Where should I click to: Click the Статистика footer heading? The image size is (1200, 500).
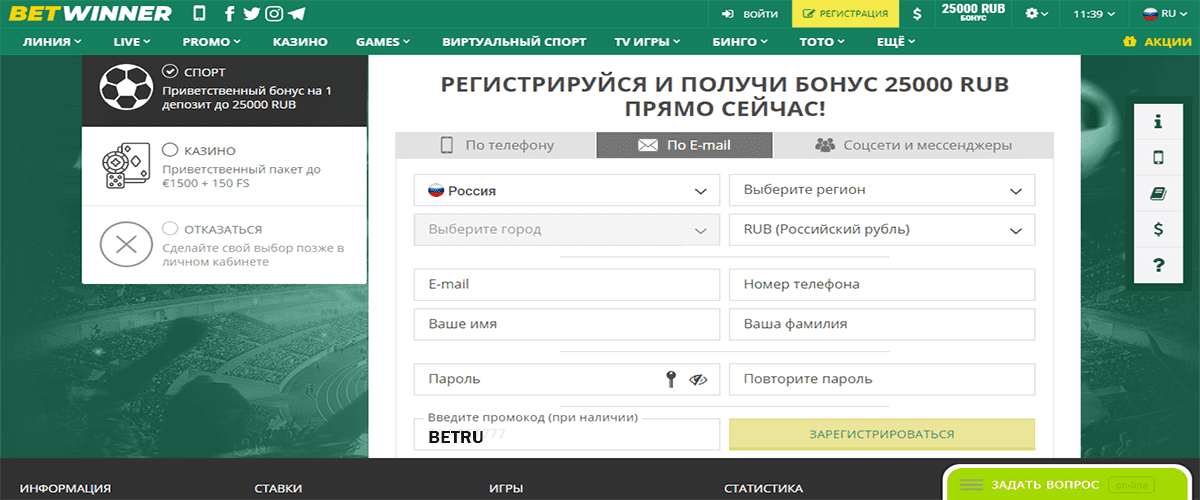pos(763,489)
